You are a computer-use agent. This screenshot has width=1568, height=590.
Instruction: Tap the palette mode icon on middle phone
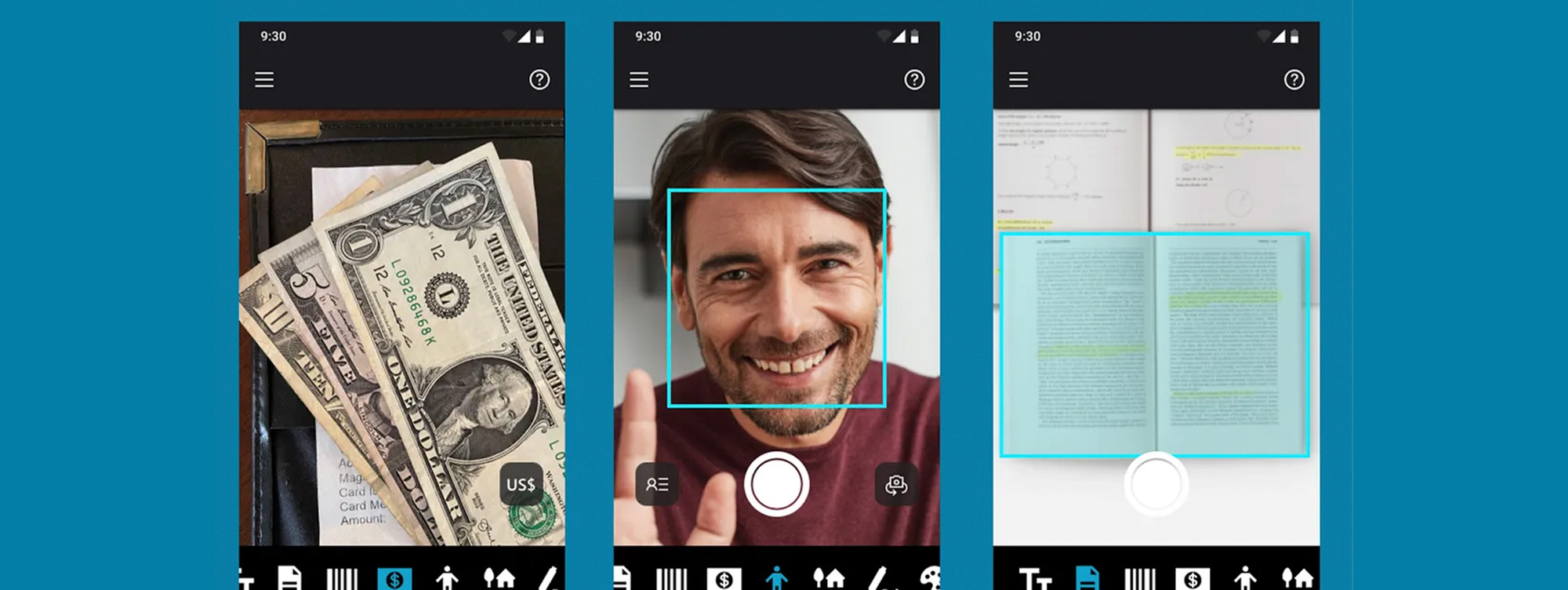coord(930,579)
